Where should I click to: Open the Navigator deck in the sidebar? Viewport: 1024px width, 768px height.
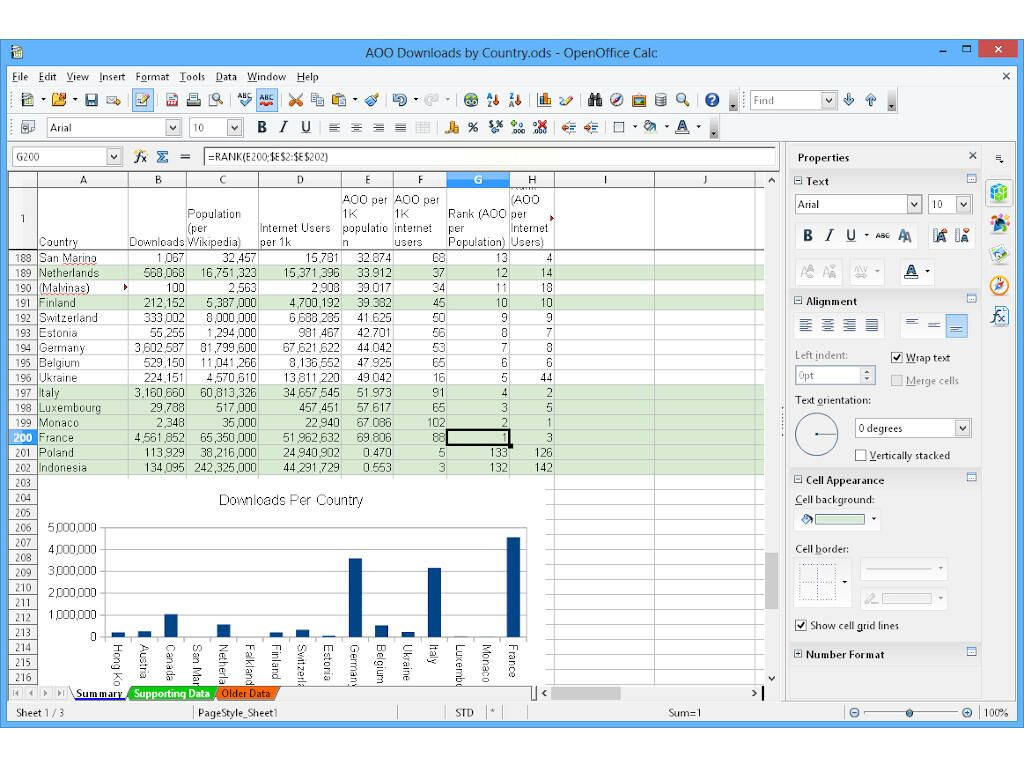999,284
